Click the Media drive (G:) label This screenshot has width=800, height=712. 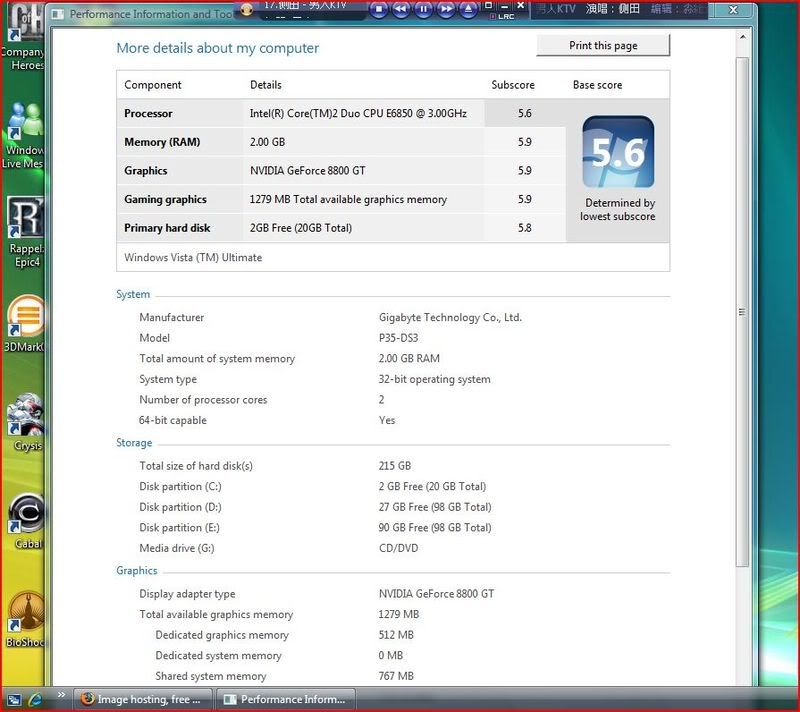point(177,548)
